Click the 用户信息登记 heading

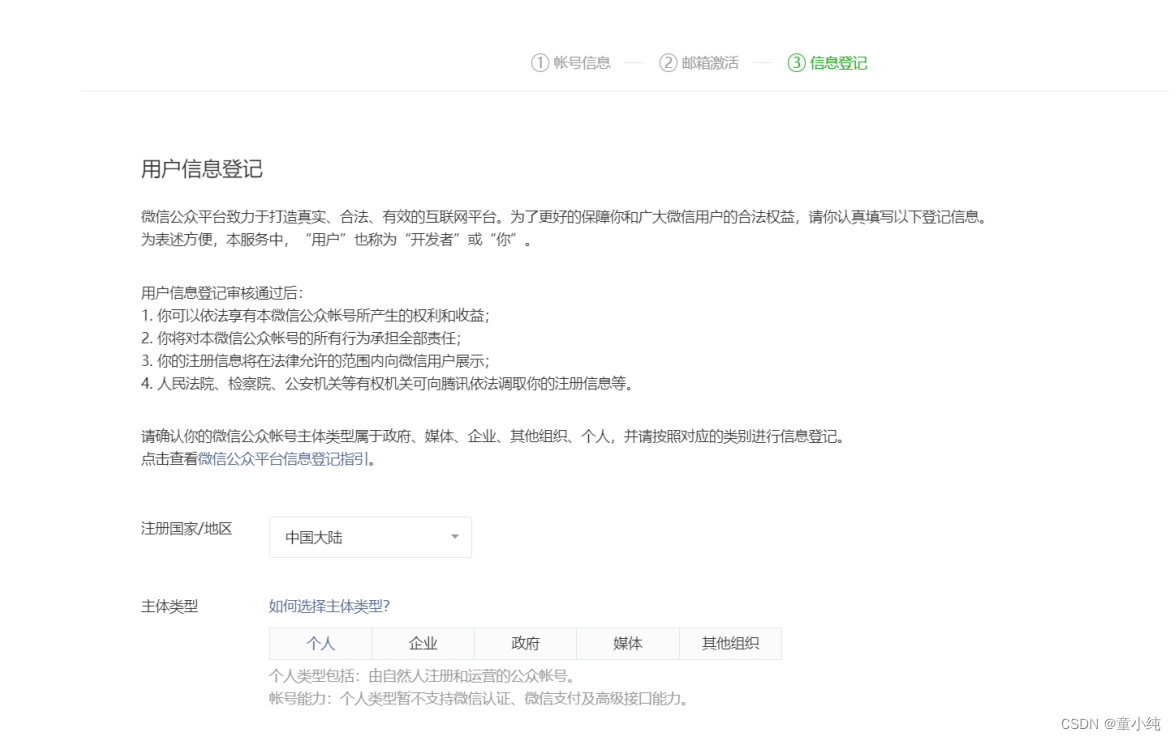202,169
